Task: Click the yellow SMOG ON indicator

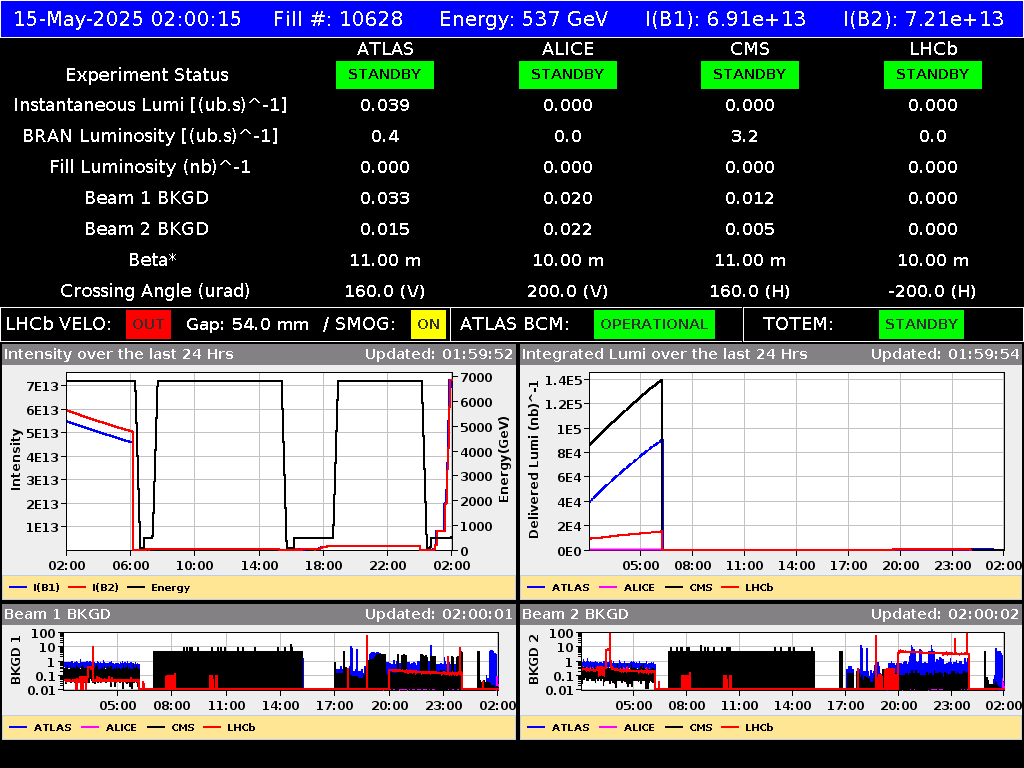Action: pyautogui.click(x=428, y=324)
